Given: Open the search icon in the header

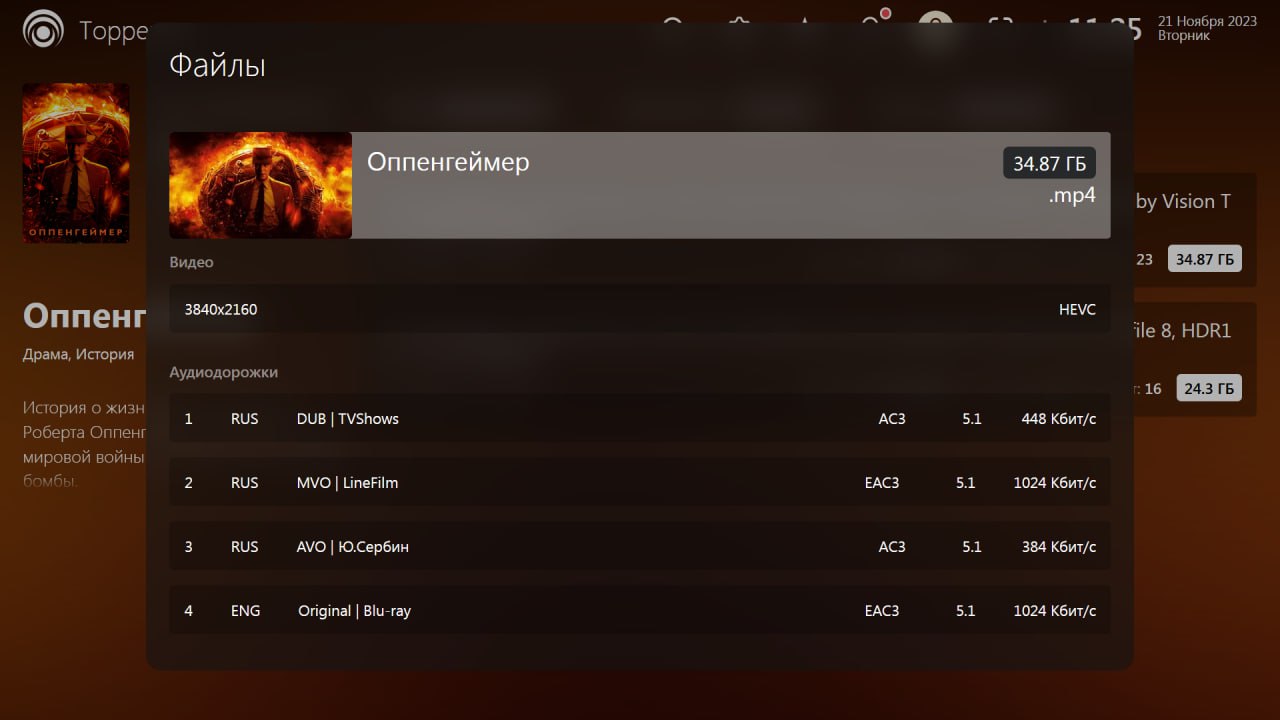Looking at the screenshot, I should [673, 24].
